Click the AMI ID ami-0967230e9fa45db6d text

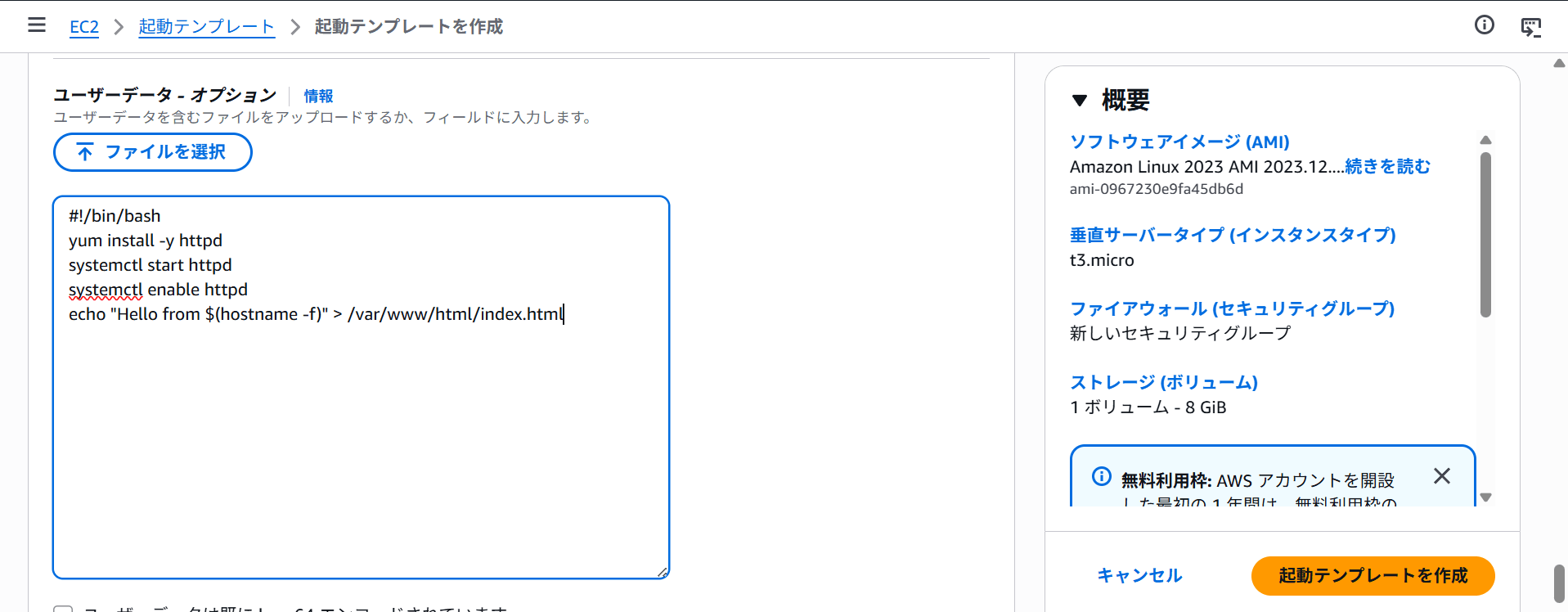[x=1157, y=189]
